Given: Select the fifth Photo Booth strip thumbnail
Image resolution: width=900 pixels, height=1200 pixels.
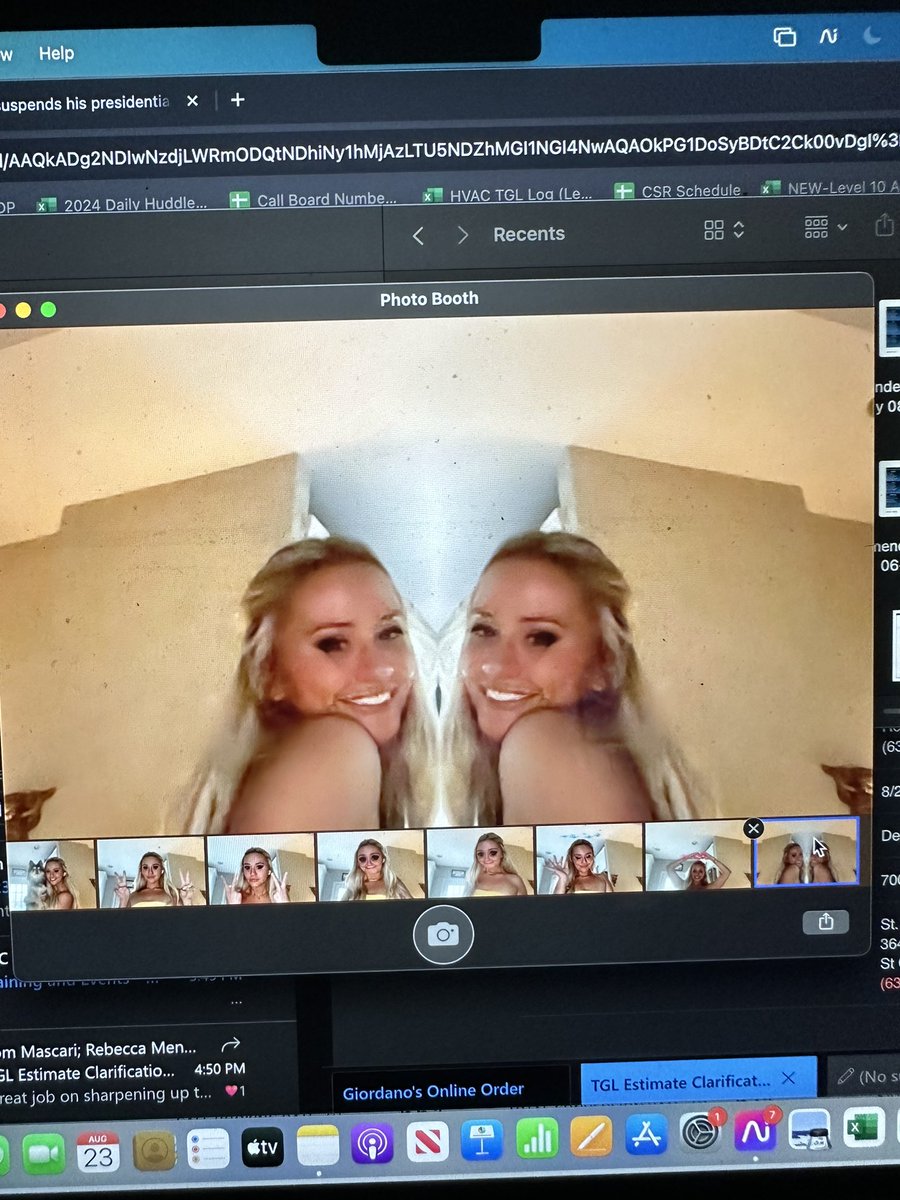Looking at the screenshot, I should 480,861.
